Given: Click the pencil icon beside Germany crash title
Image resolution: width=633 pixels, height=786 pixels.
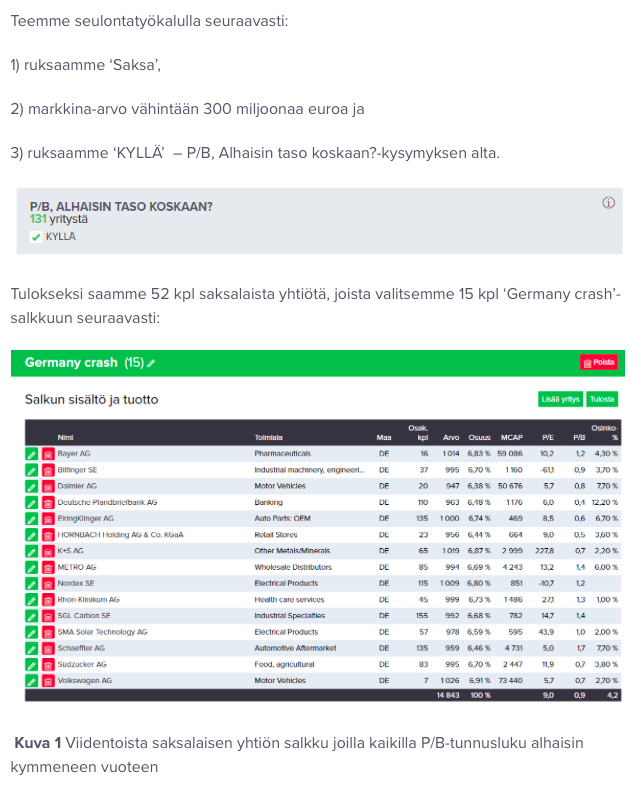Looking at the screenshot, I should point(152,363).
